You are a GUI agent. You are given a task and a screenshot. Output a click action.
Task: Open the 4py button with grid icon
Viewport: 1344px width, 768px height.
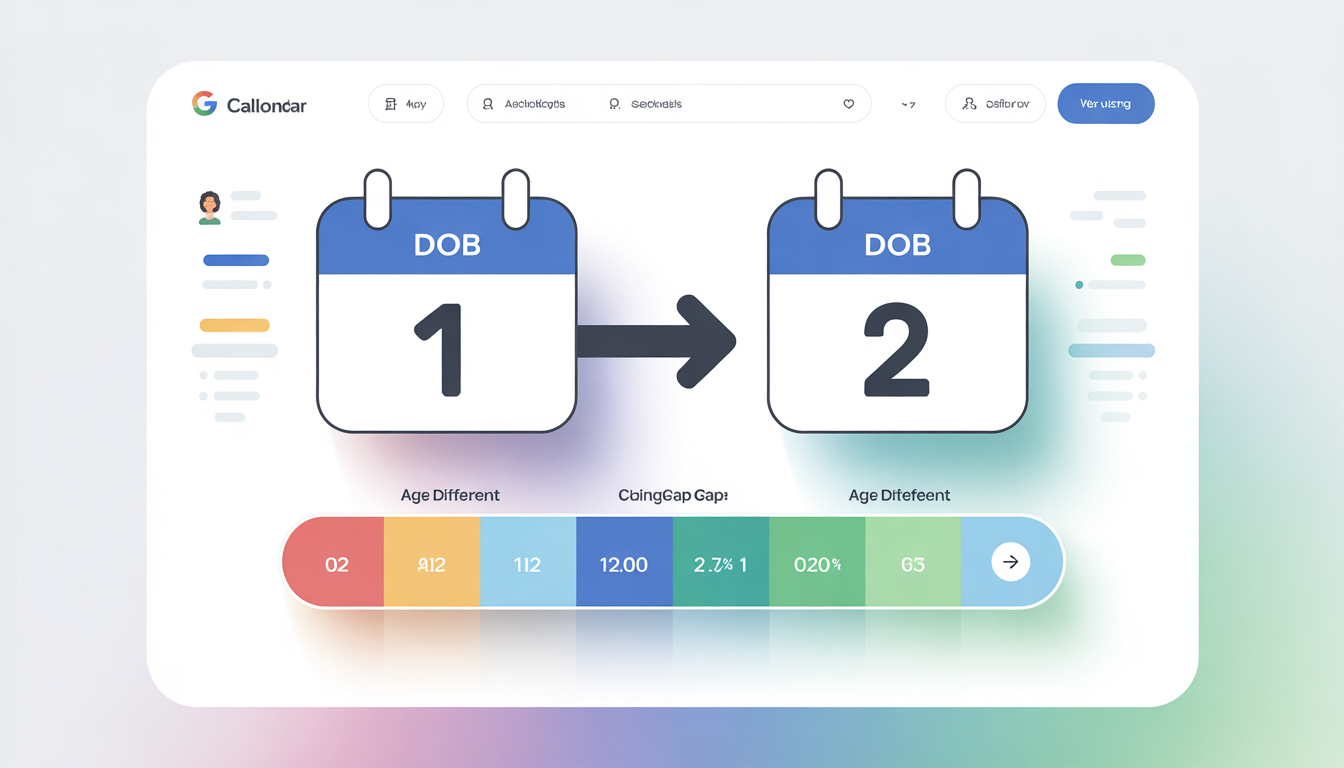tap(405, 104)
